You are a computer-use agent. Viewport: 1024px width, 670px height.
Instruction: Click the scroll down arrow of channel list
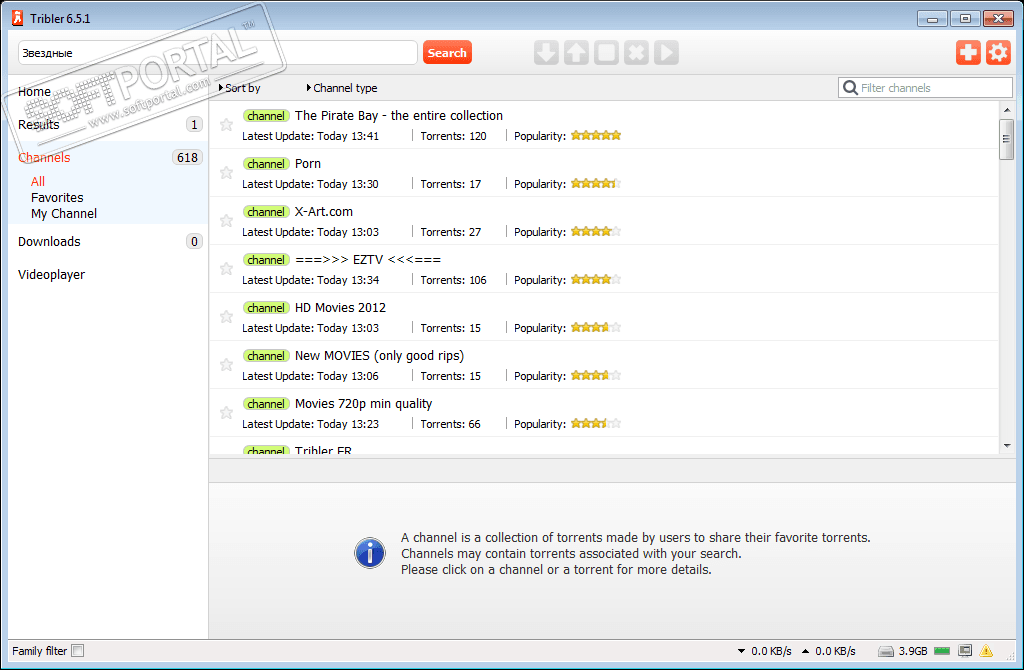point(1006,445)
